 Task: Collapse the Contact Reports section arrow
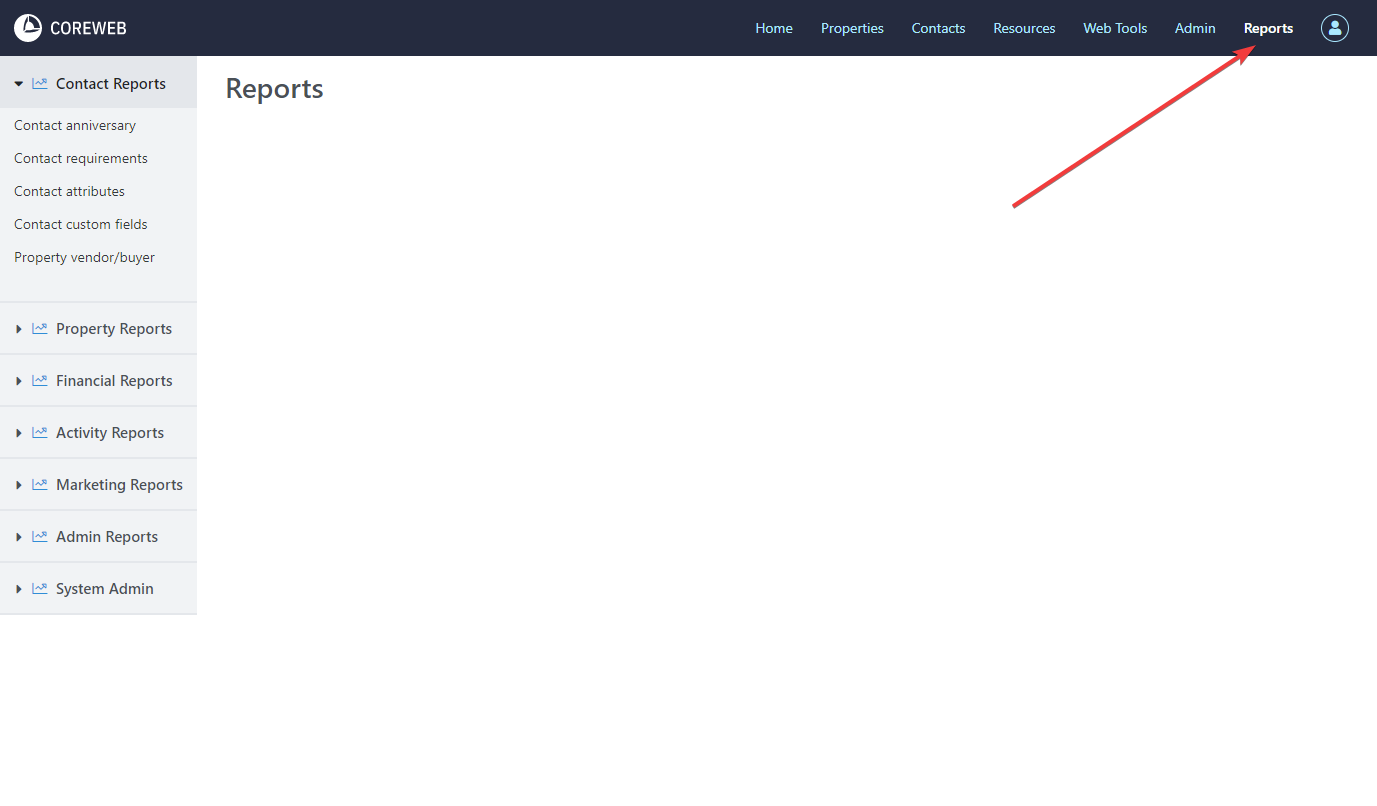(19, 84)
